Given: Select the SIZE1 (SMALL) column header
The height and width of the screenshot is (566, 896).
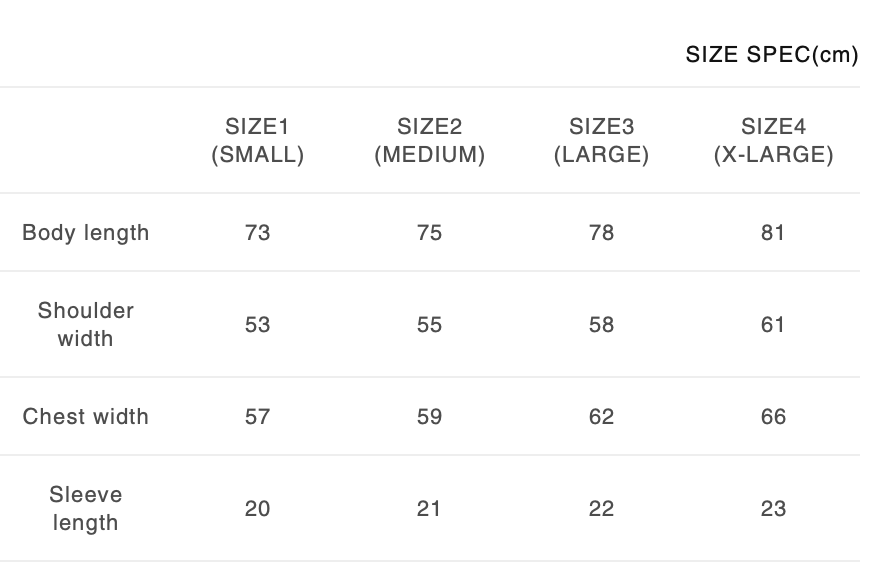Looking at the screenshot, I should click(x=258, y=141).
